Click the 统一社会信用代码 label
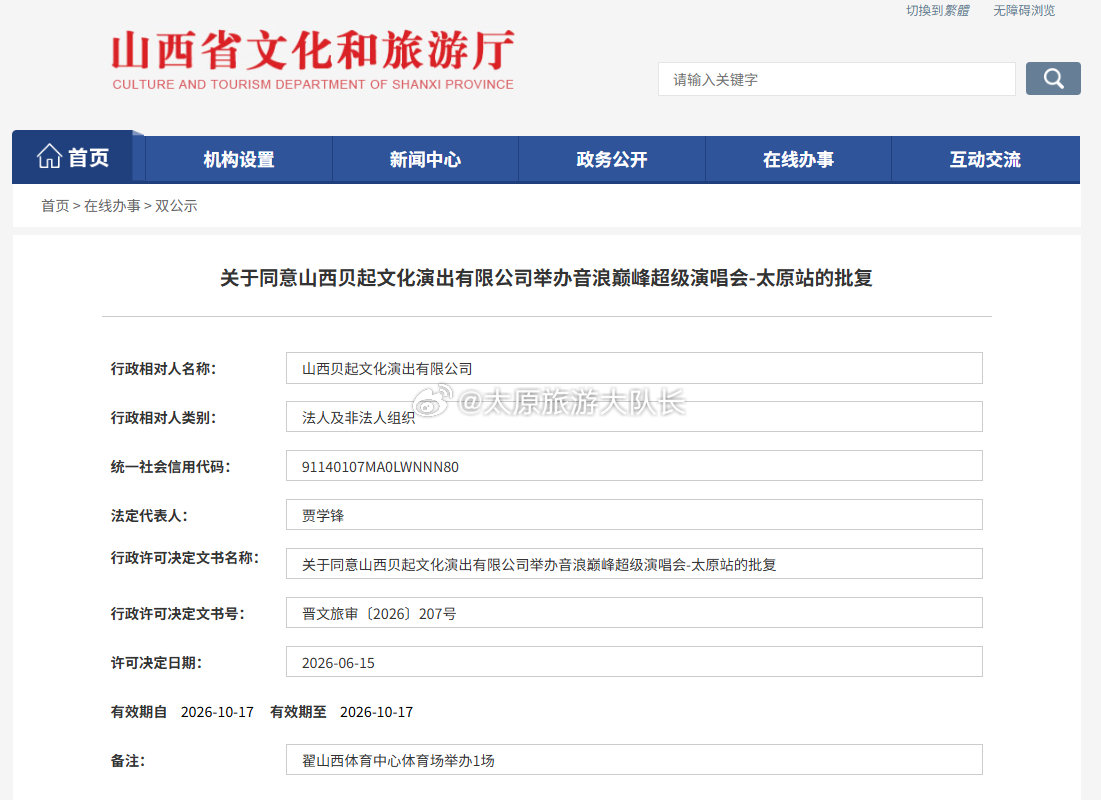 tap(171, 466)
